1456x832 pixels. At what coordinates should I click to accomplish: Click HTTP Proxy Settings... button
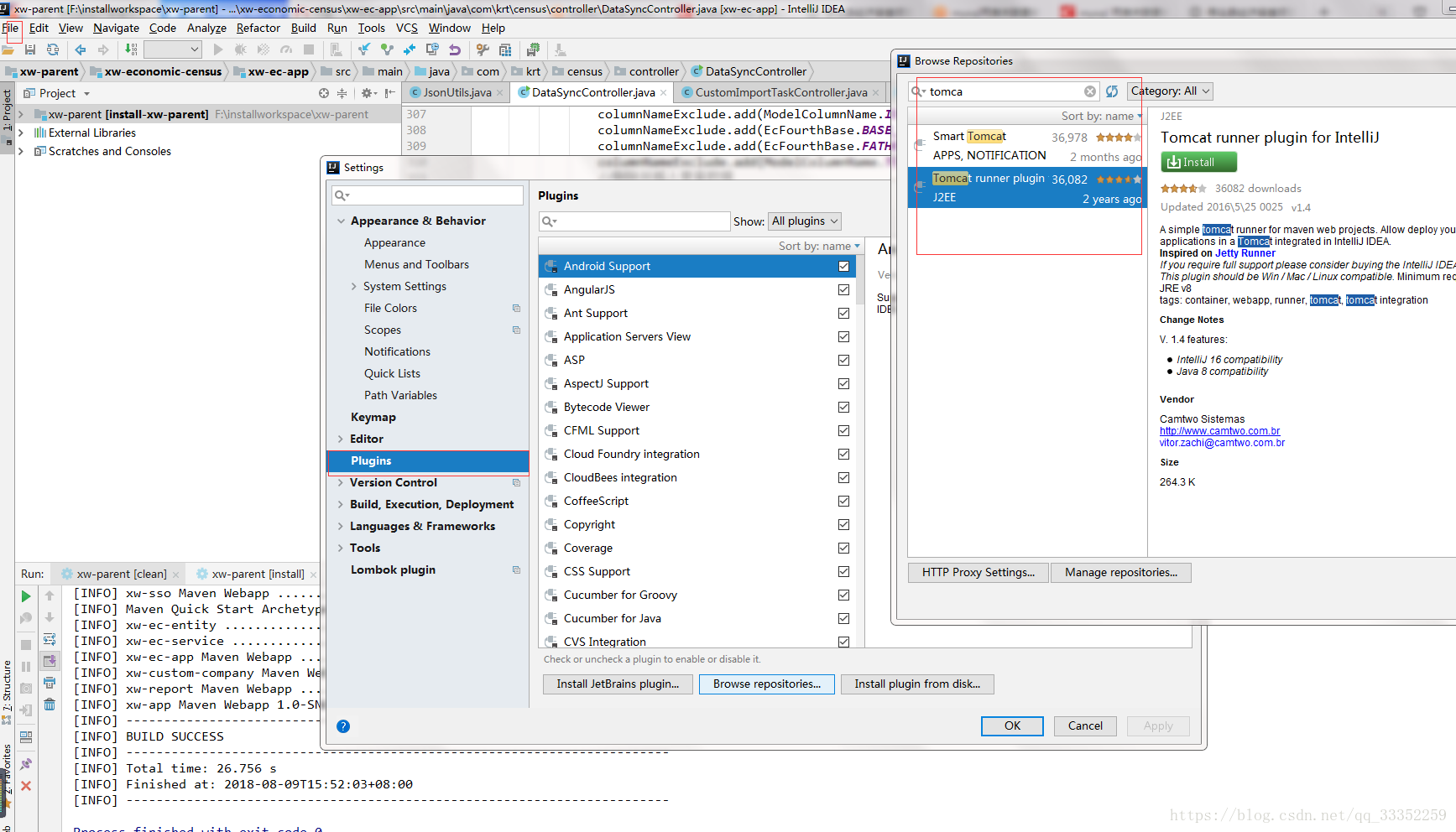978,573
